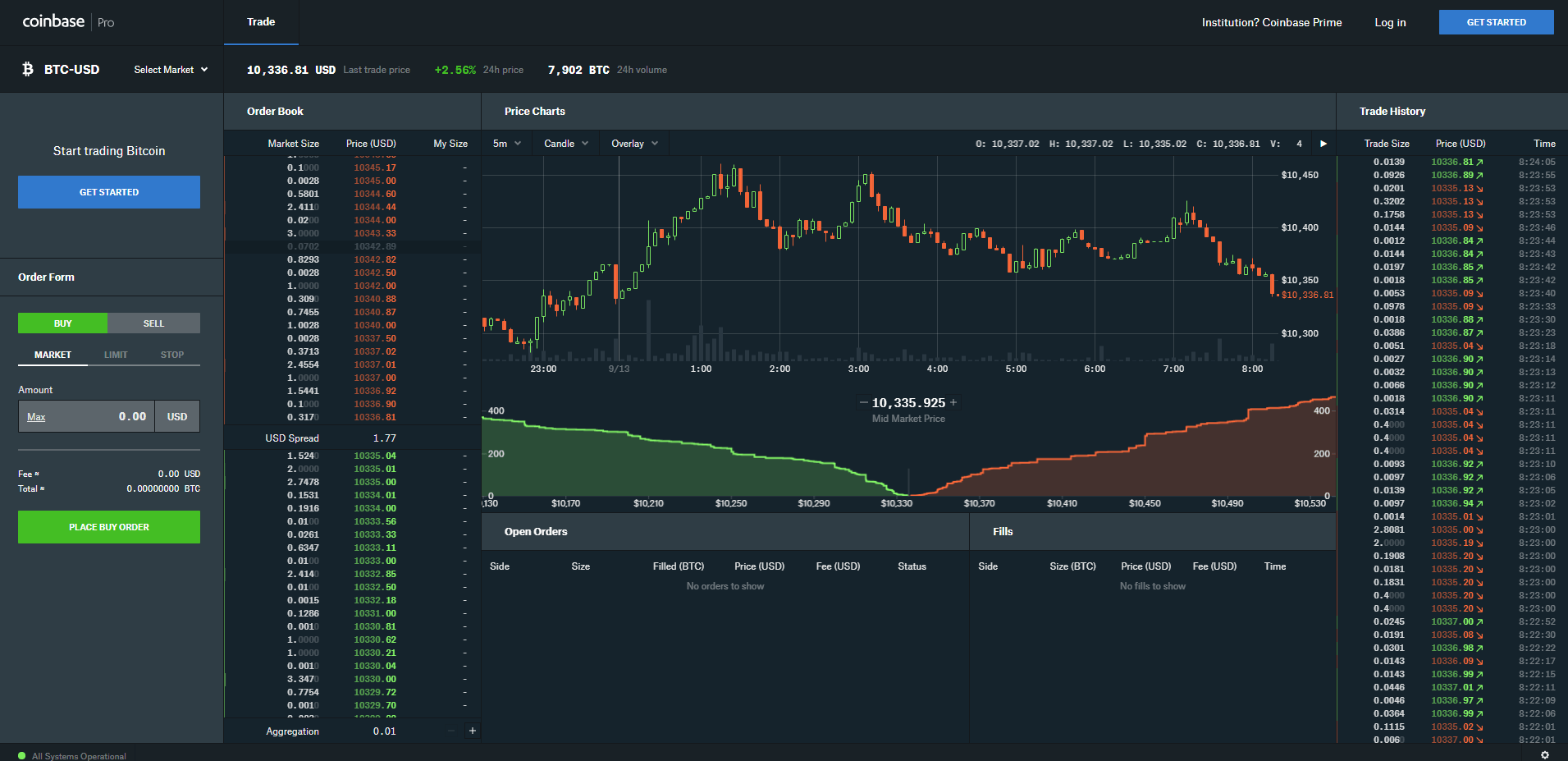Click the Max amount link
The image size is (1568, 761).
(36, 417)
